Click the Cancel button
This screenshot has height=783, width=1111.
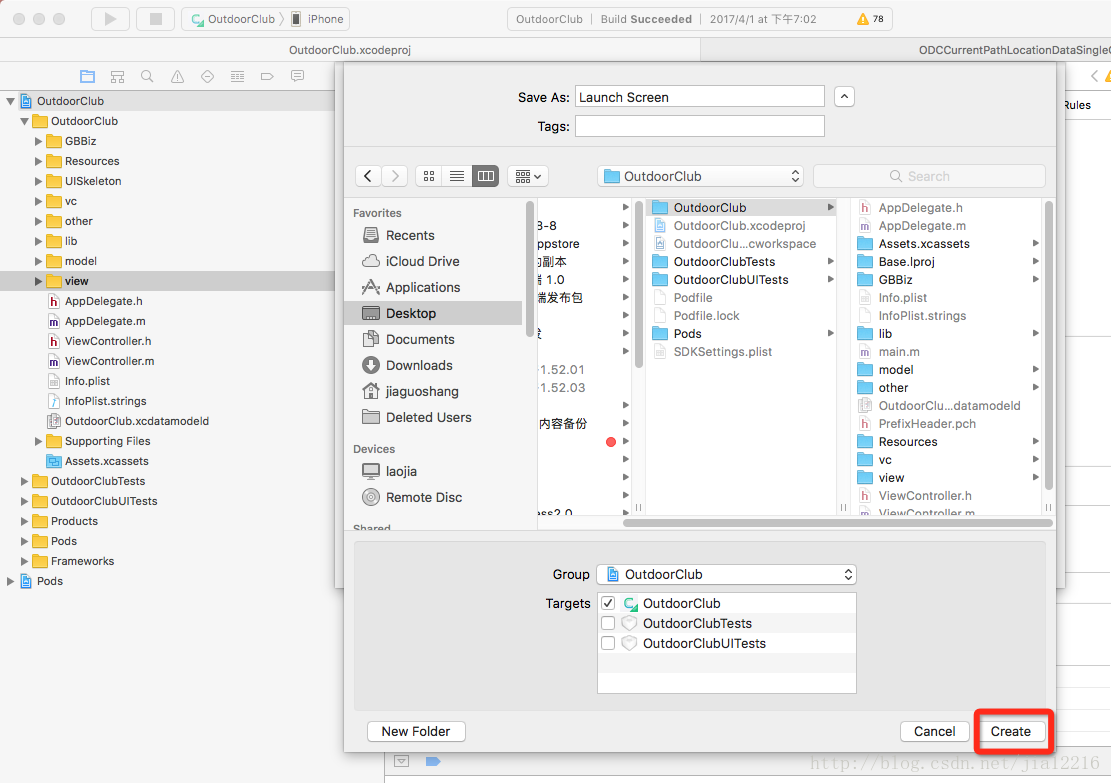pos(934,731)
